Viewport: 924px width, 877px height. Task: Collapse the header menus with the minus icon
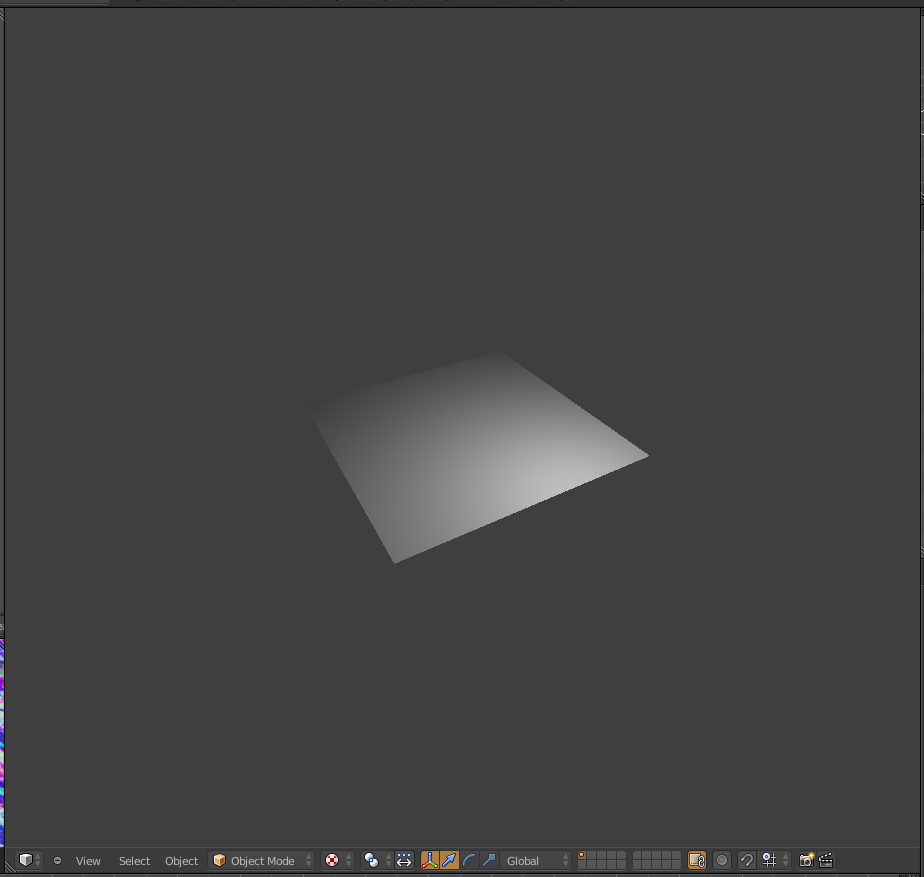(57, 860)
